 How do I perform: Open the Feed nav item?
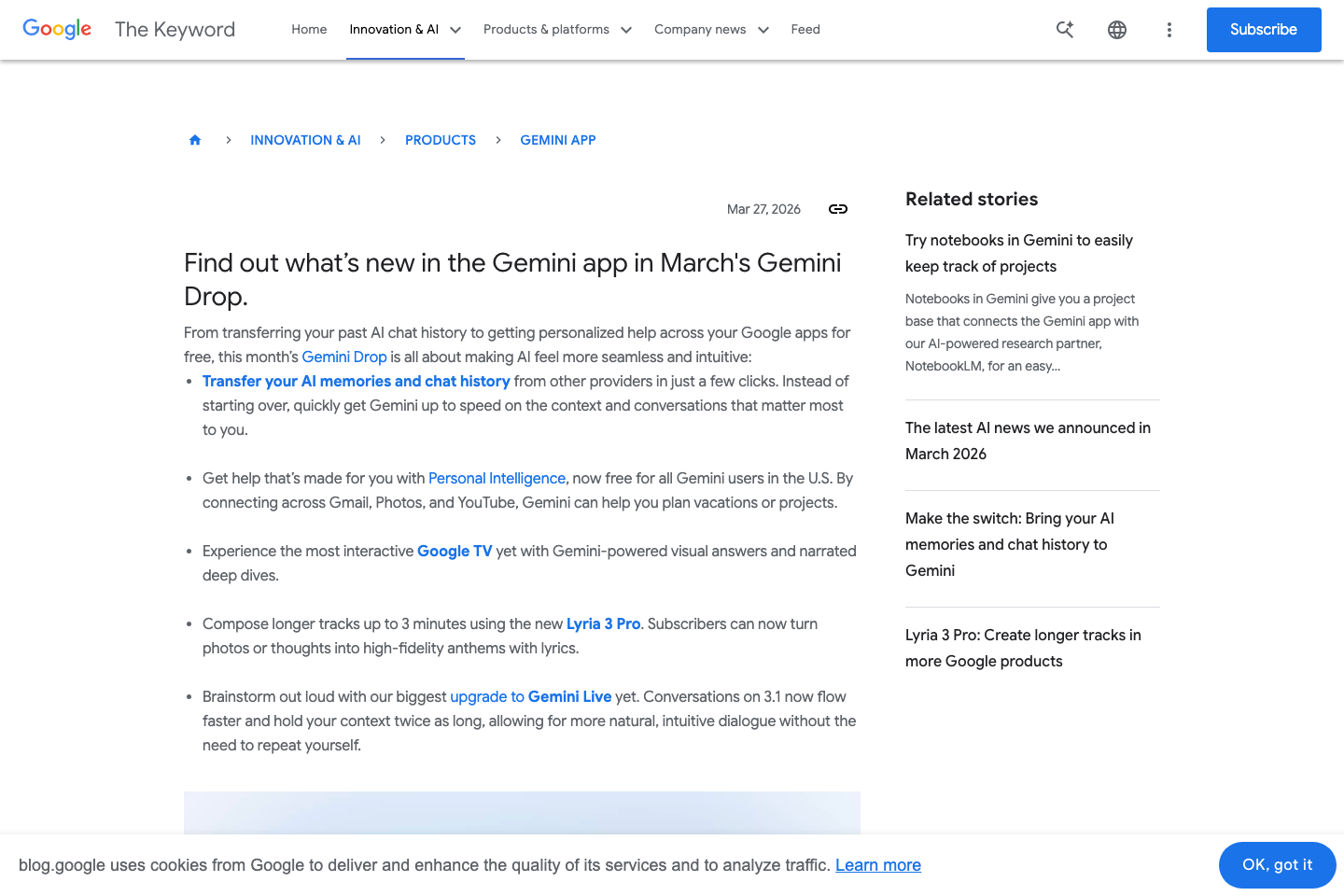(x=805, y=30)
